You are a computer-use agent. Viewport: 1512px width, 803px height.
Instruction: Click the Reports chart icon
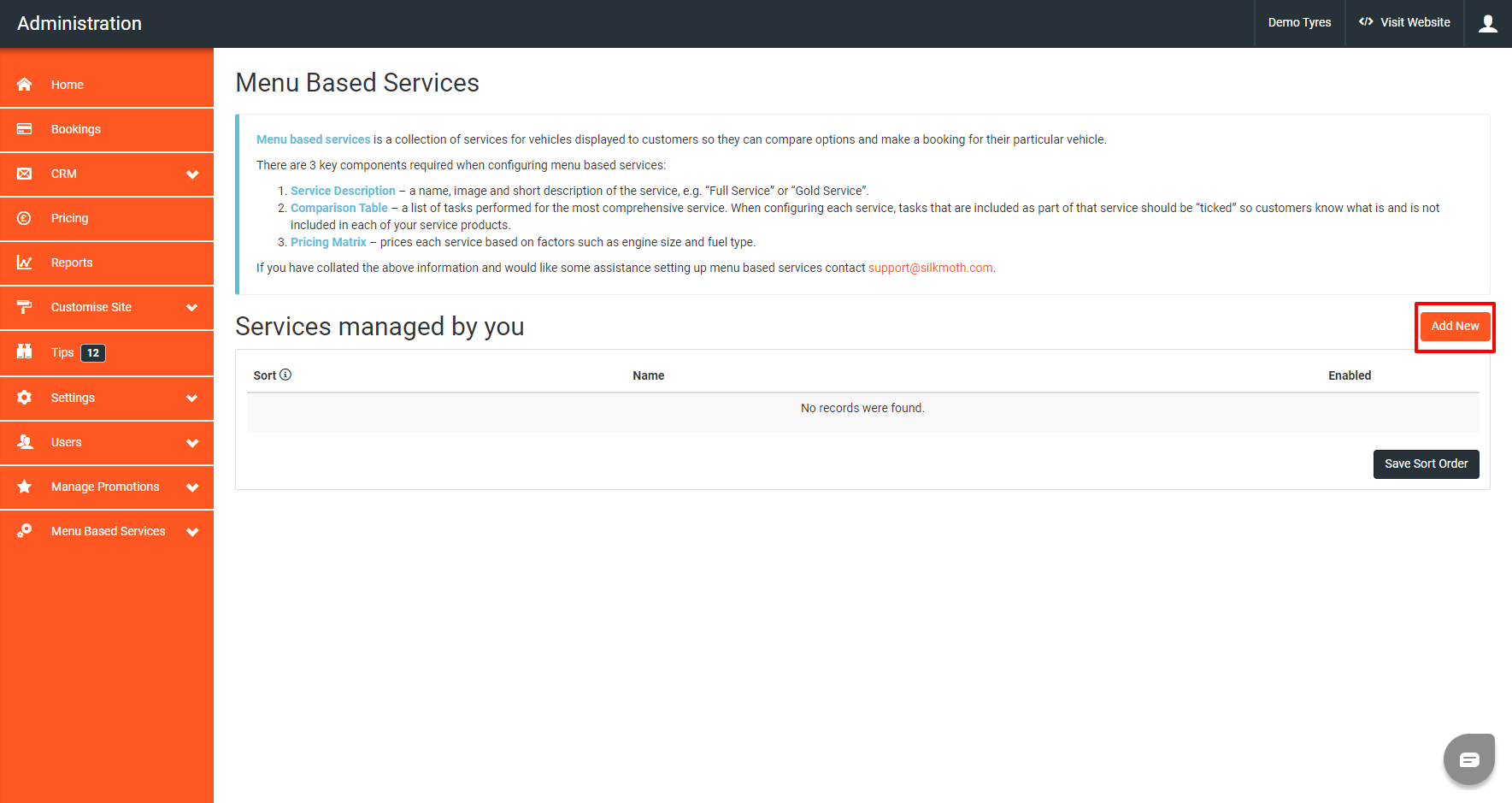point(24,263)
